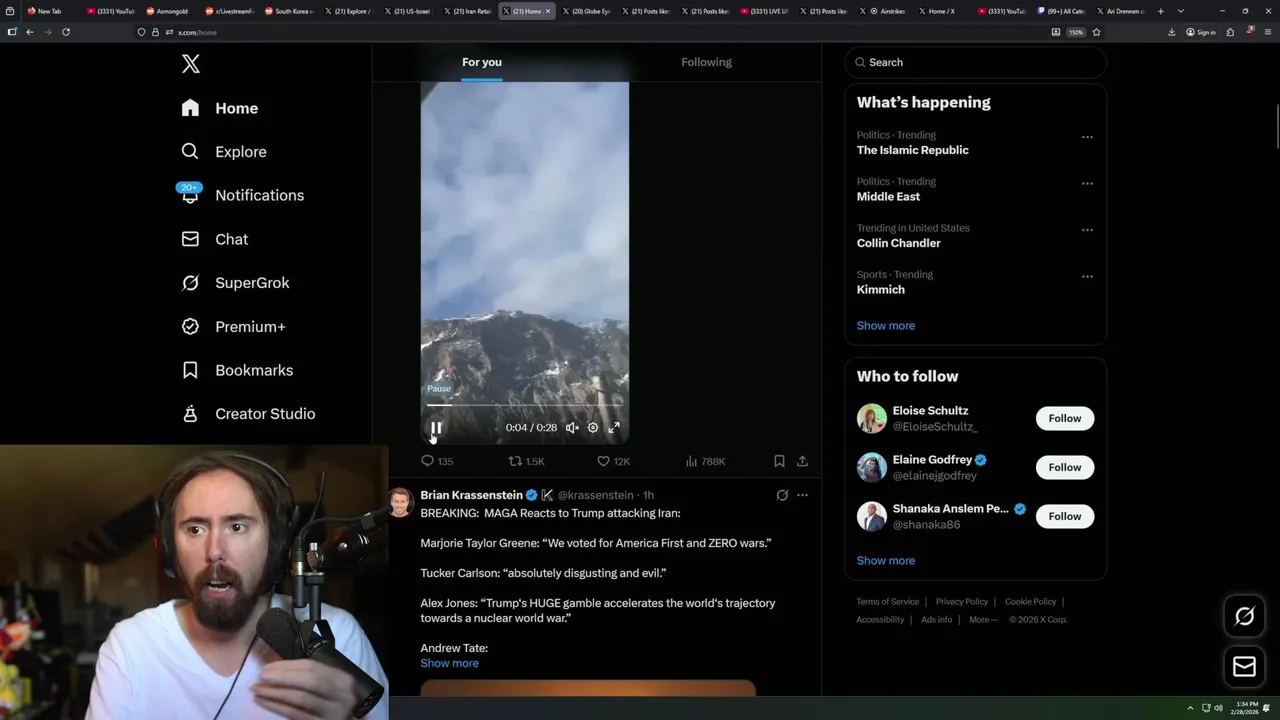This screenshot has width=1280, height=720.
Task: Open Eloise Schultz's profile avatar
Action: click(x=872, y=418)
